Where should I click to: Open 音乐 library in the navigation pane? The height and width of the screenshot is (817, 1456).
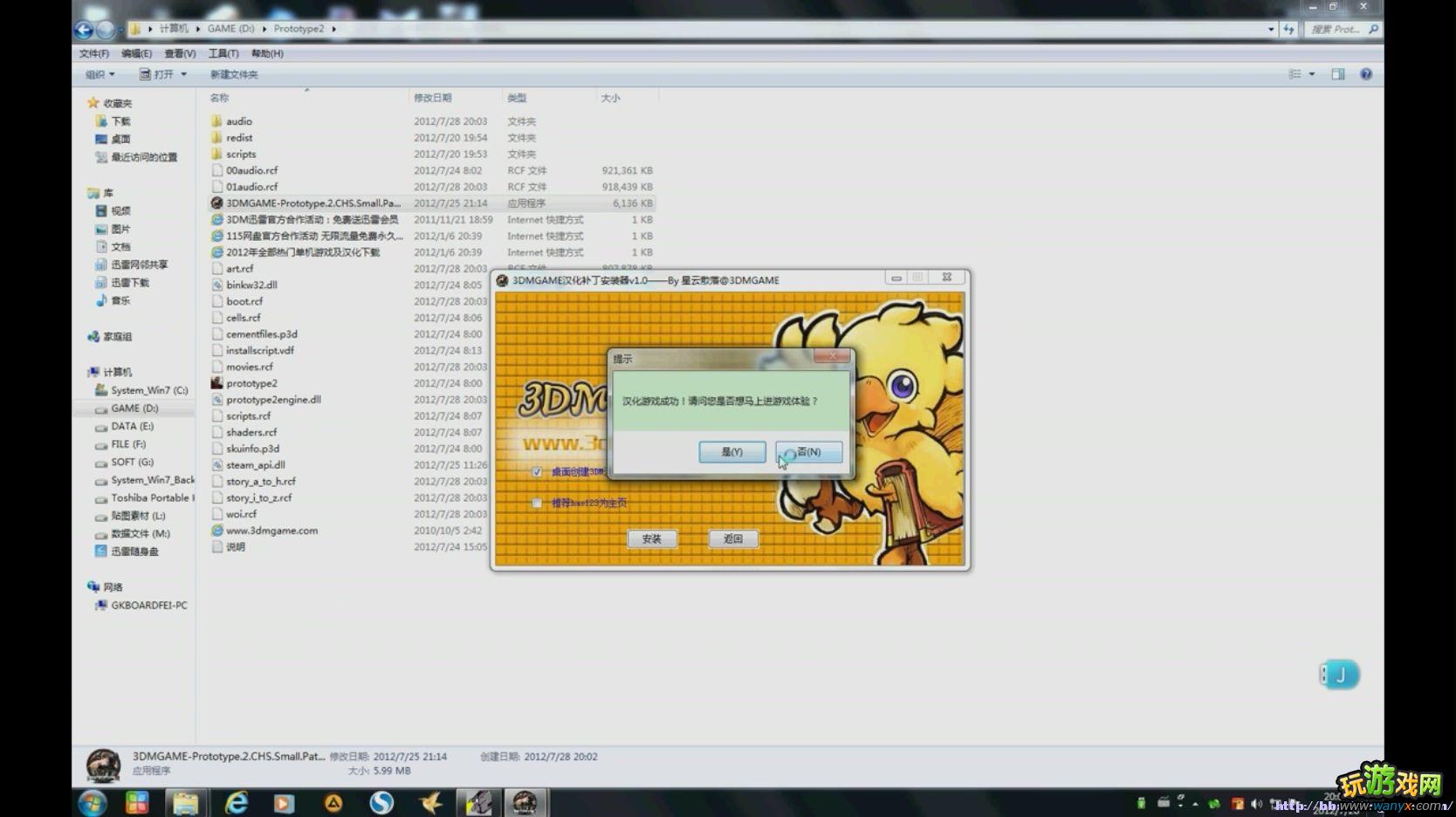(120, 300)
